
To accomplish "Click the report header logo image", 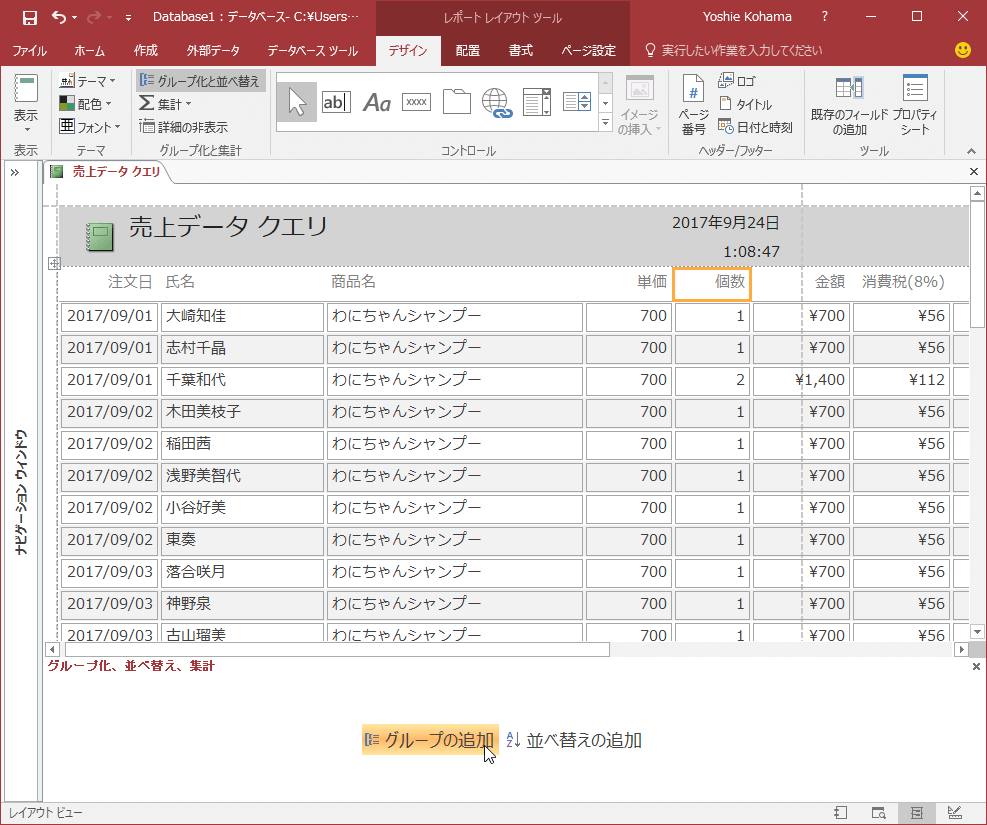I will tap(99, 237).
